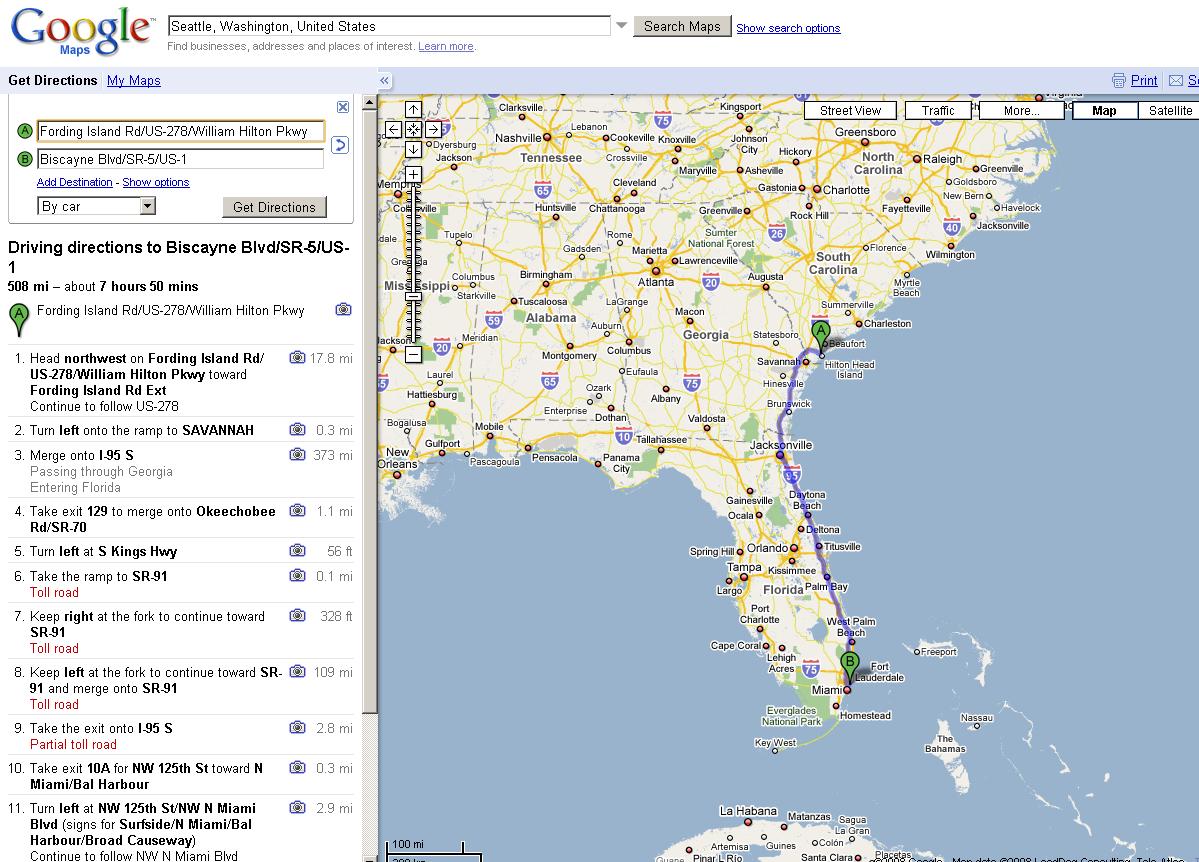Switch map to Satellite view
The width and height of the screenshot is (1199, 862).
coord(1169,111)
